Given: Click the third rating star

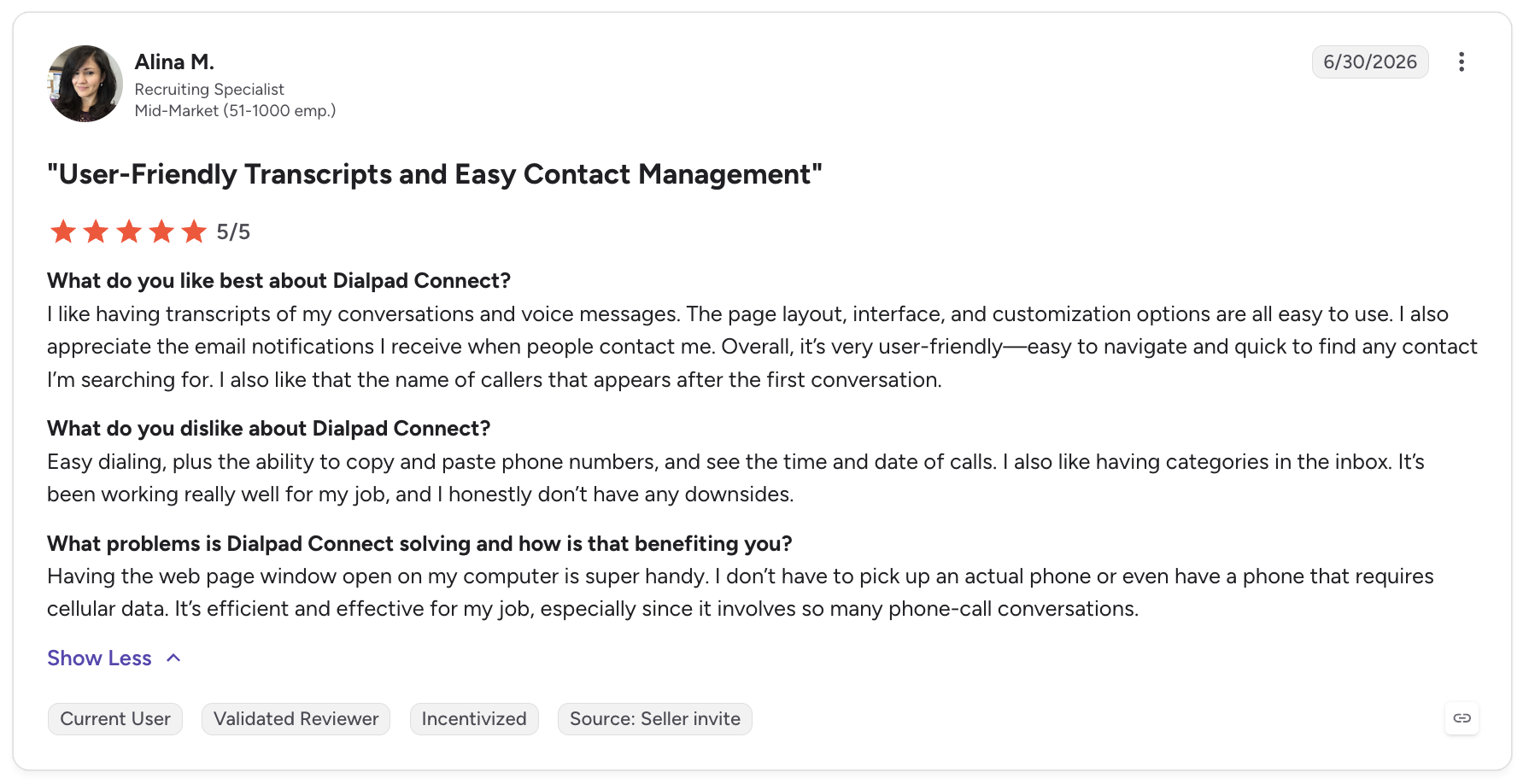Looking at the screenshot, I should click(x=129, y=231).
